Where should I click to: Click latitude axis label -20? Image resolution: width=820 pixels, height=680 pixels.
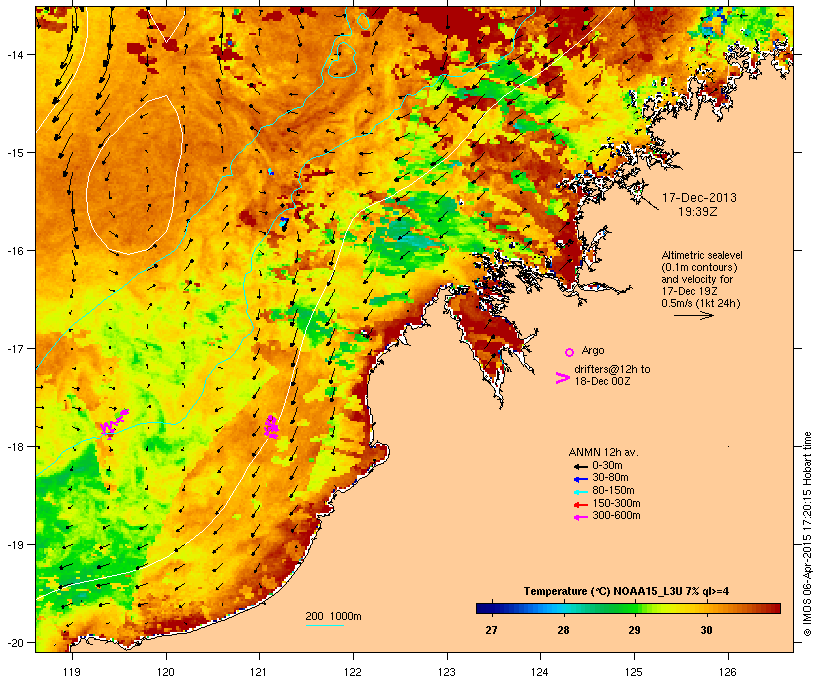point(14,643)
